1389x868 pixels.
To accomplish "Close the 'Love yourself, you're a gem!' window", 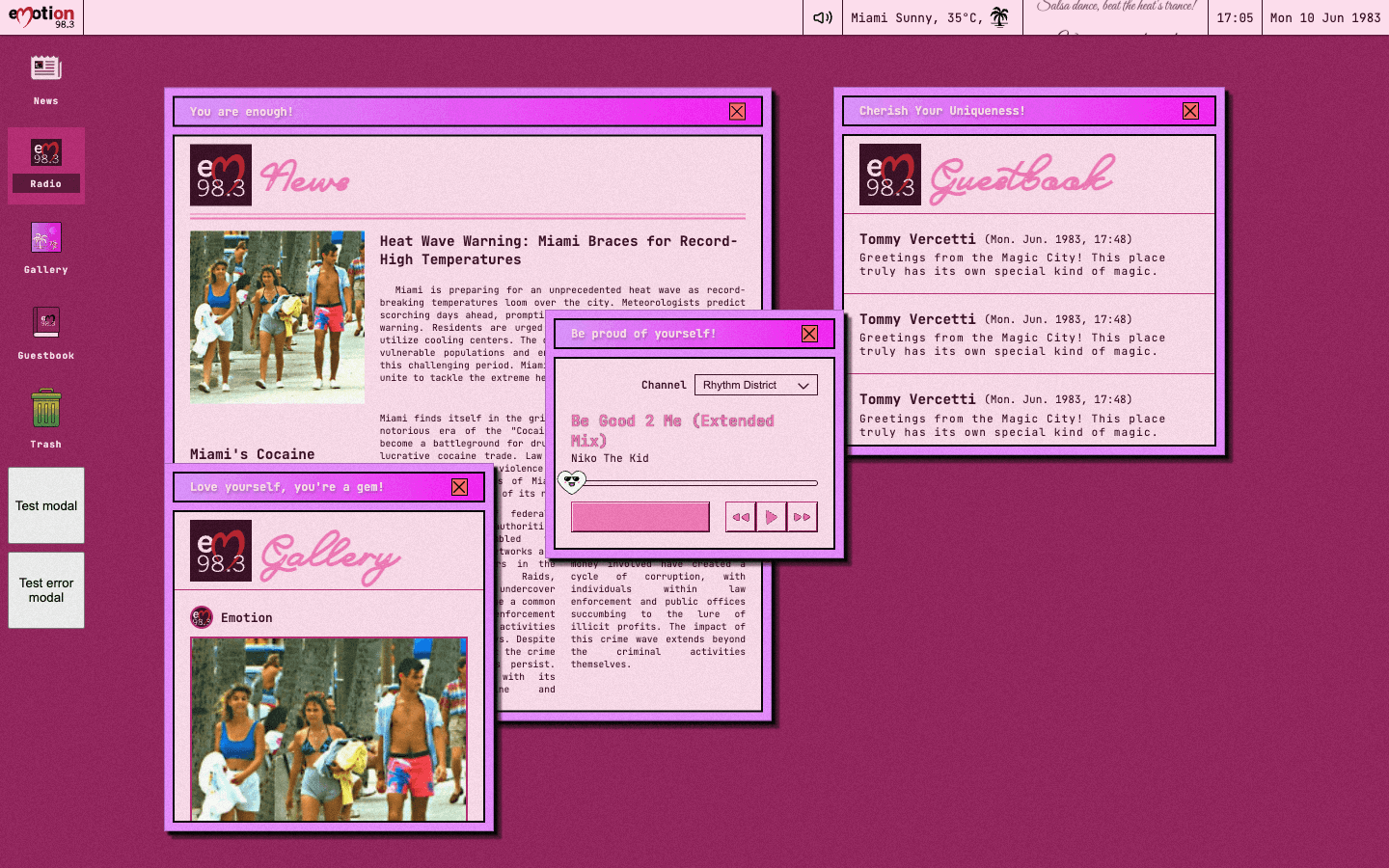I will tap(459, 487).
